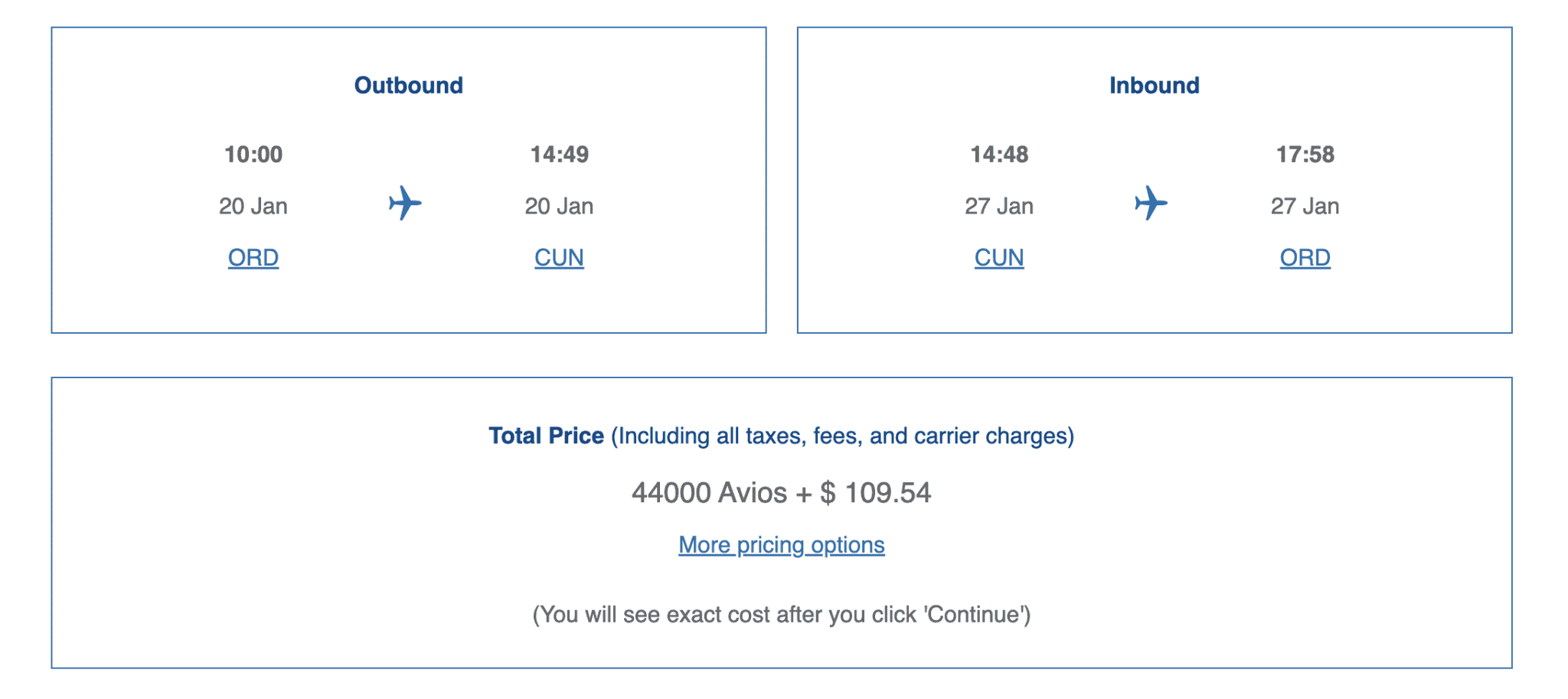Select the plane symbol between ORD and CUN

pyautogui.click(x=403, y=203)
